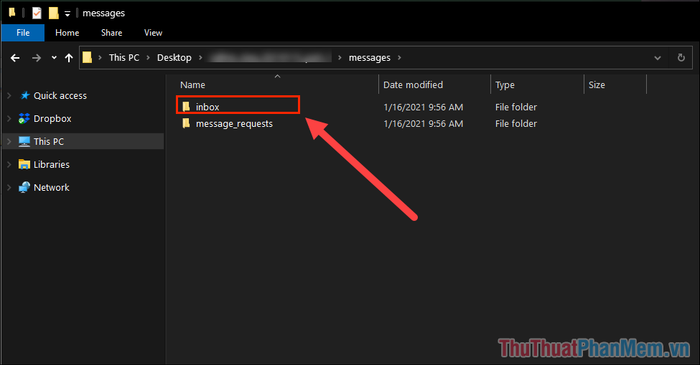This screenshot has width=700, height=365.
Task: Expand the Quick access tree node
Action: [x=9, y=95]
